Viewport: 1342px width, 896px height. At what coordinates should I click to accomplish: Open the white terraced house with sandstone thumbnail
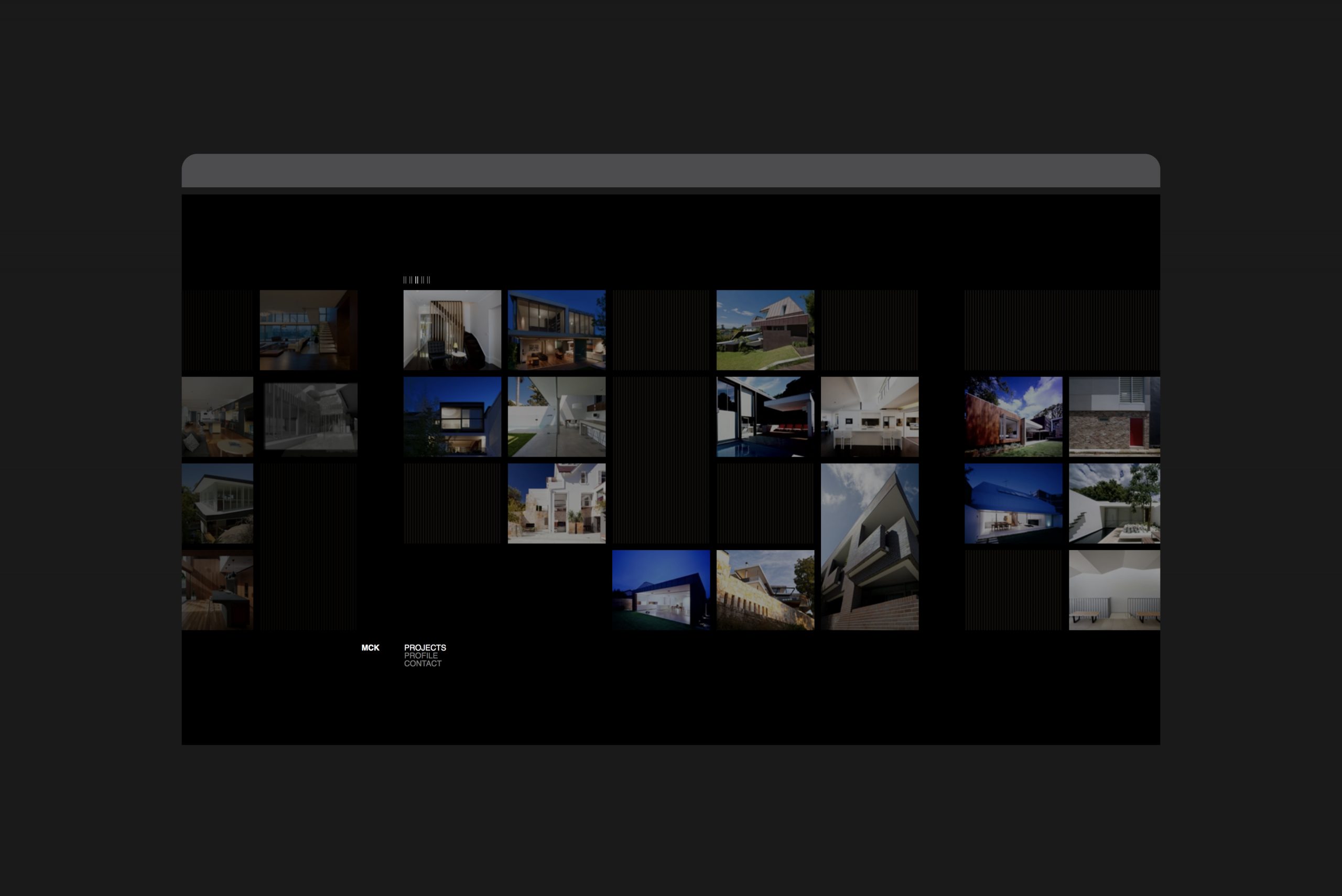click(556, 503)
